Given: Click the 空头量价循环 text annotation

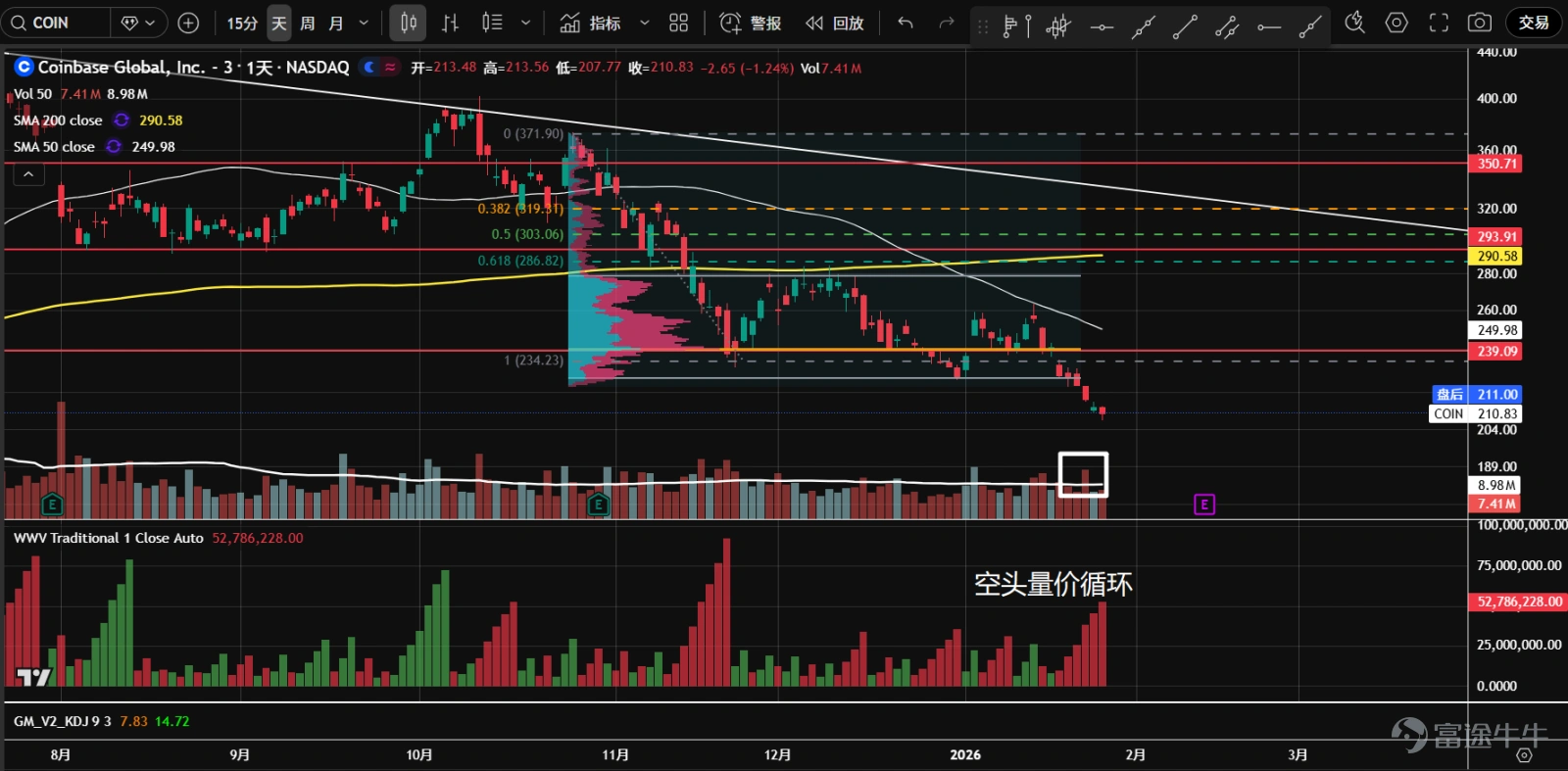Looking at the screenshot, I should pyautogui.click(x=1053, y=584).
